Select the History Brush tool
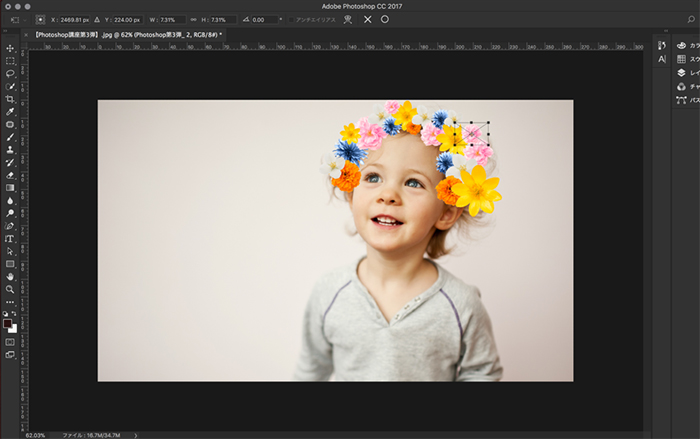This screenshot has height=439, width=700. (10, 163)
